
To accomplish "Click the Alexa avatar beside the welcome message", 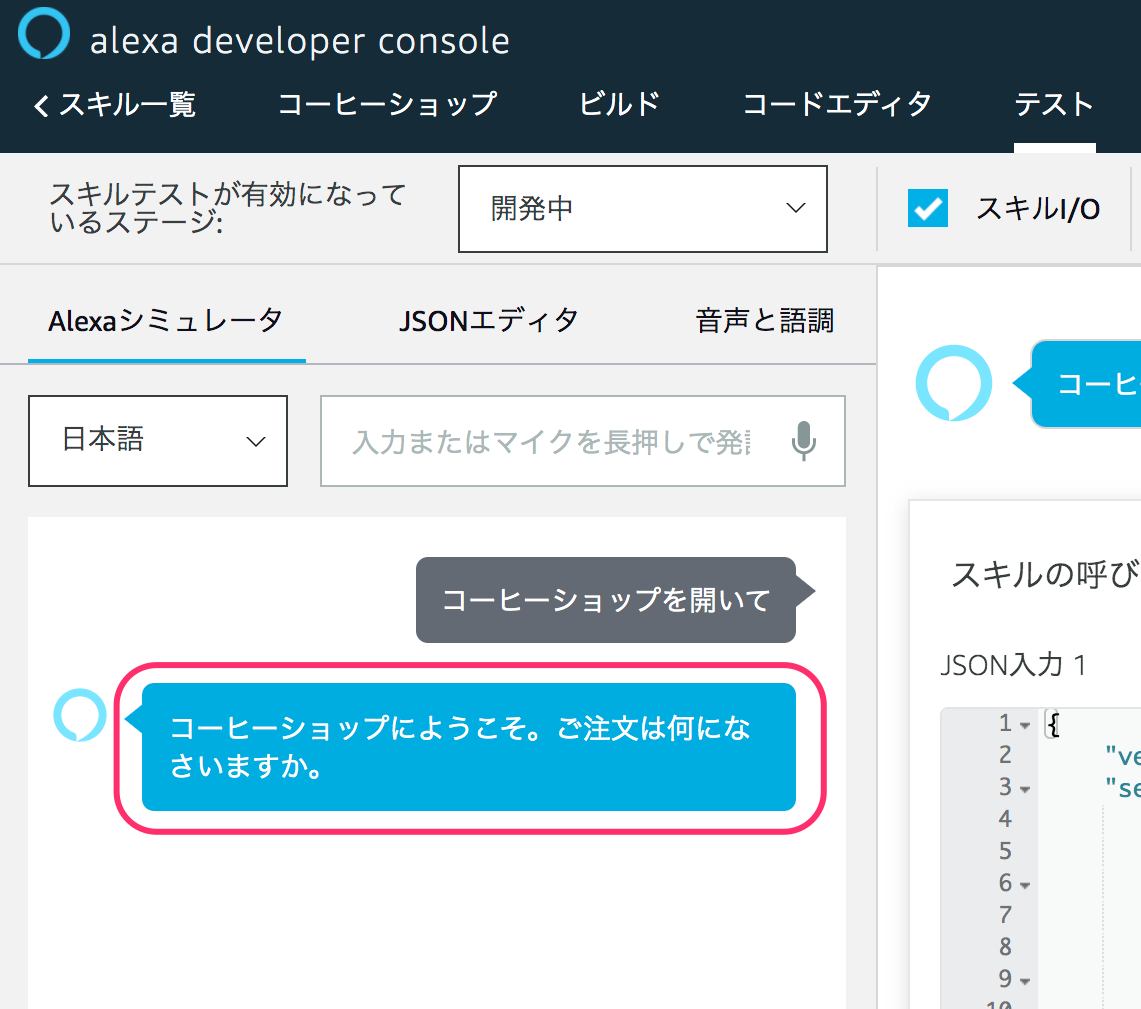I will pos(80,715).
